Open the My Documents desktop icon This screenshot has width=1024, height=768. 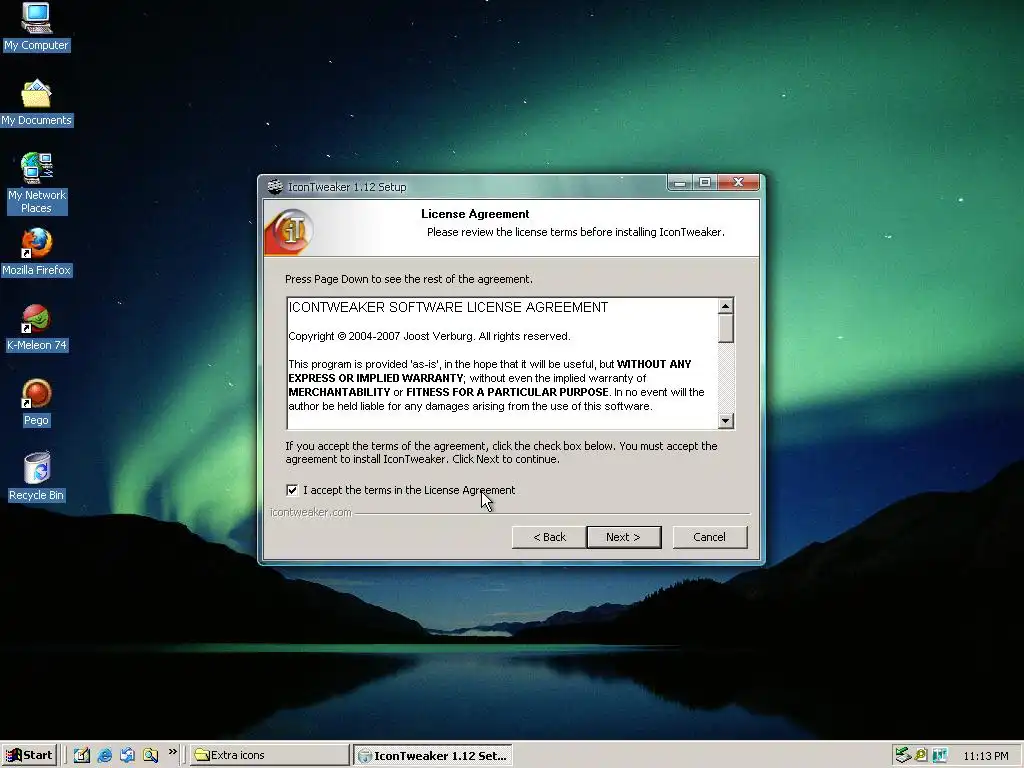pyautogui.click(x=36, y=102)
